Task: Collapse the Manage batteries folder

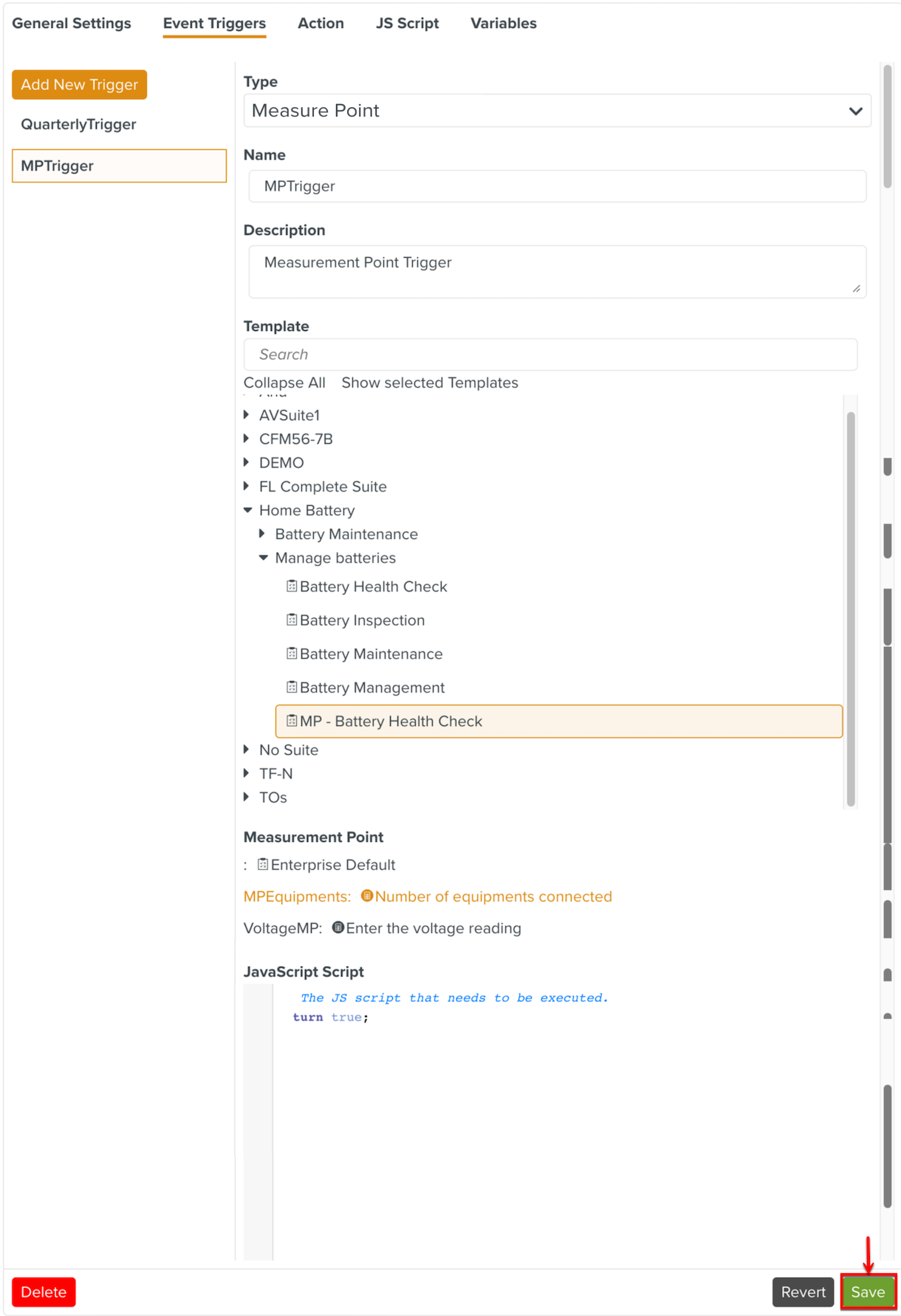Action: 264,558
